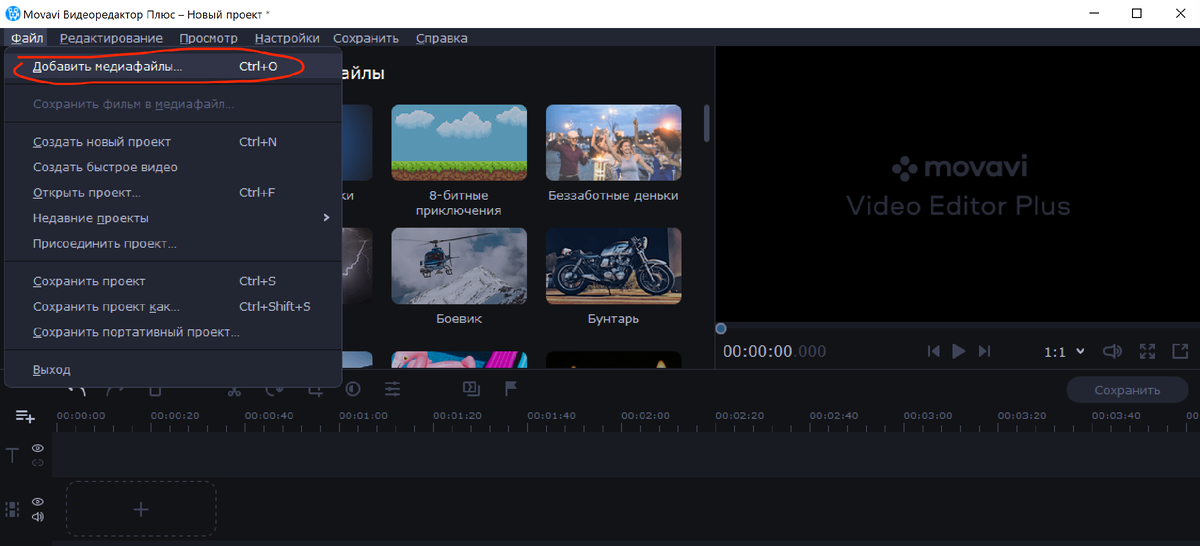Select the title track T icon
The image size is (1200, 546).
pos(13,456)
